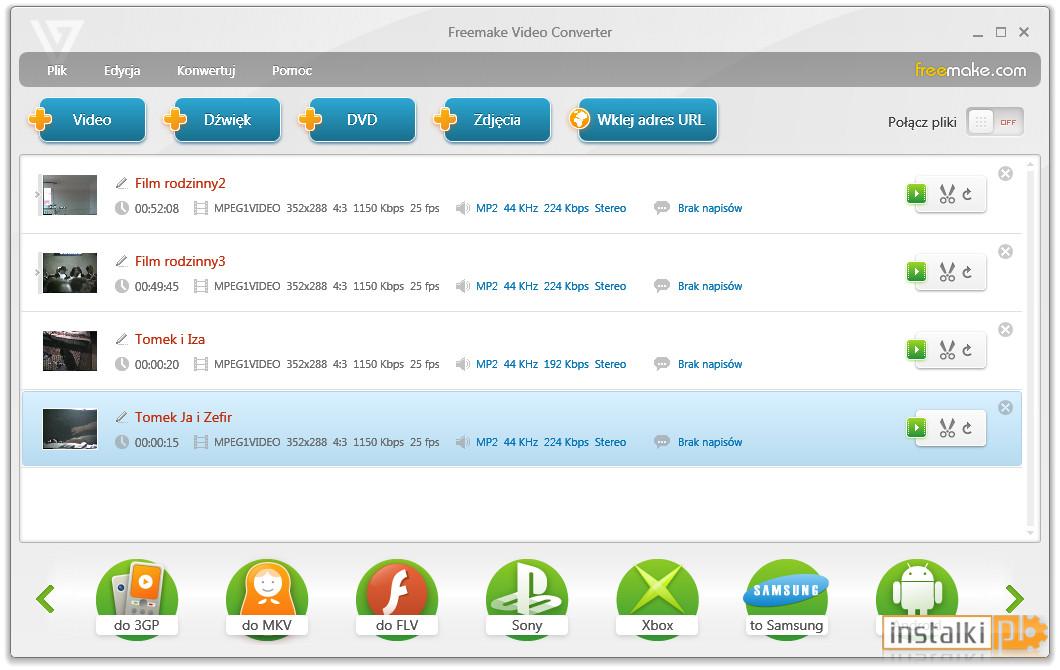This screenshot has width=1060, height=670.
Task: Show previous output formats with left arrow
Action: click(45, 599)
